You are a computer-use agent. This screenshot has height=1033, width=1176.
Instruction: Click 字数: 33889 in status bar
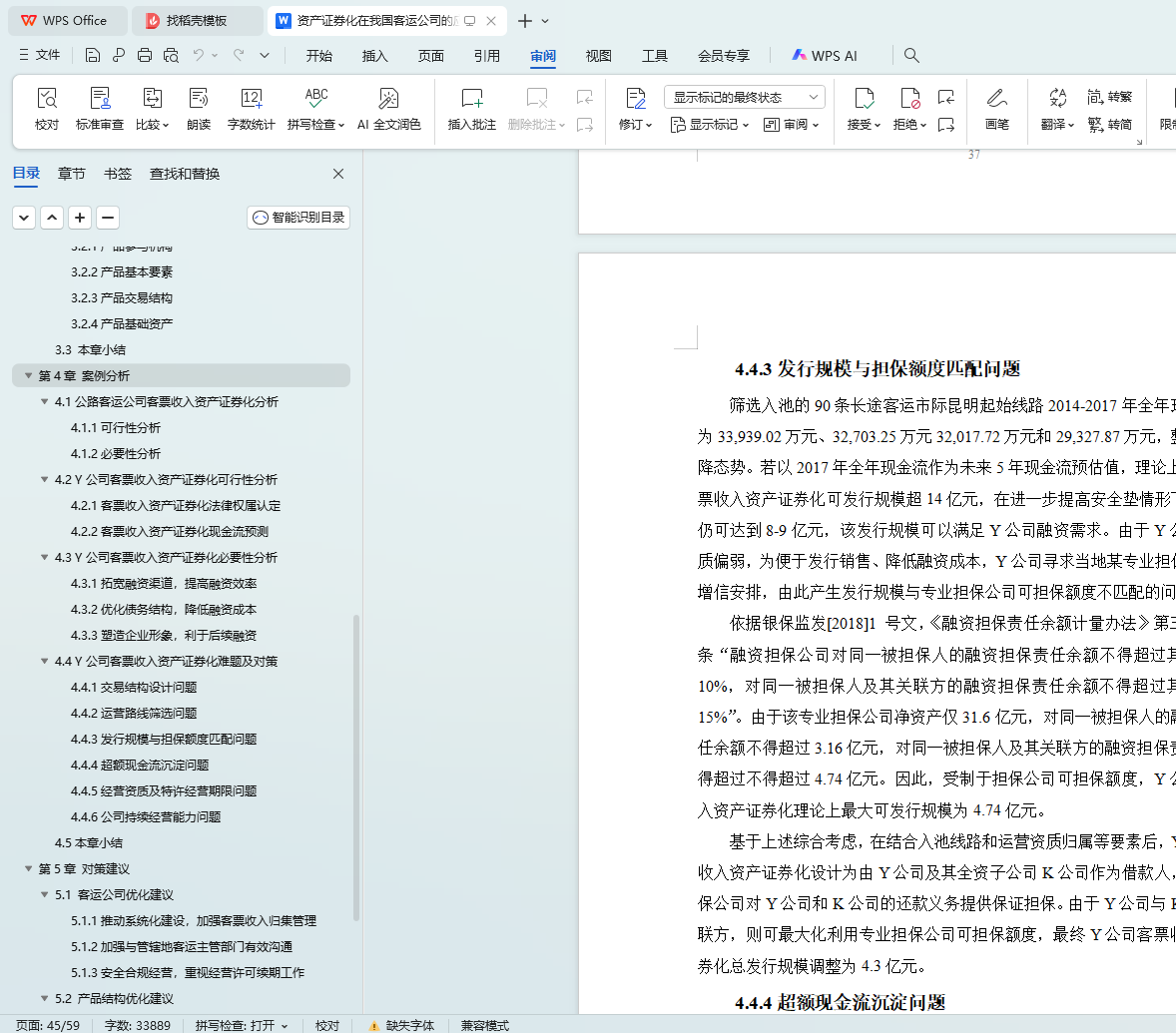tap(137, 1025)
